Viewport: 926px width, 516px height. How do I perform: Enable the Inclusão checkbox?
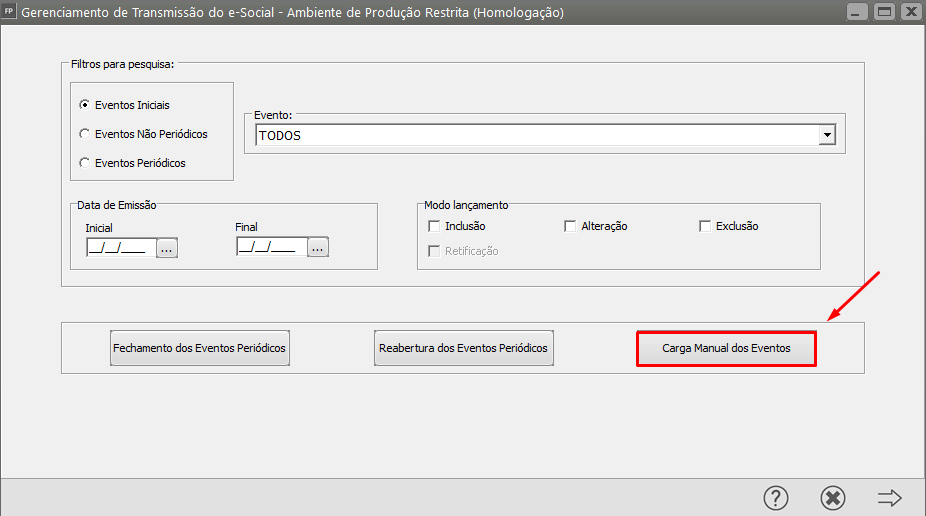pos(434,227)
